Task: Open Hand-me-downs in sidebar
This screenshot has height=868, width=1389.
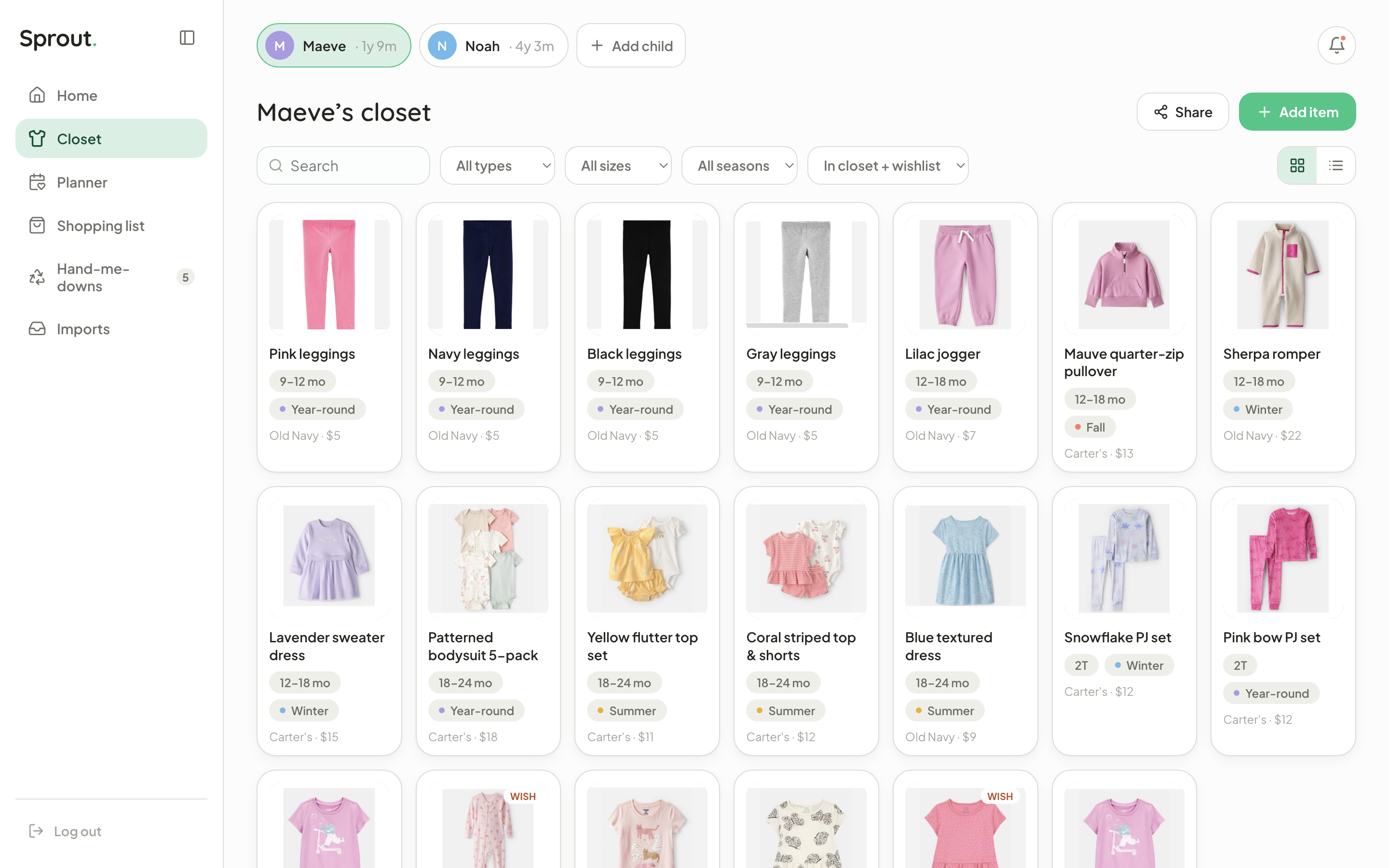Action: point(111,277)
